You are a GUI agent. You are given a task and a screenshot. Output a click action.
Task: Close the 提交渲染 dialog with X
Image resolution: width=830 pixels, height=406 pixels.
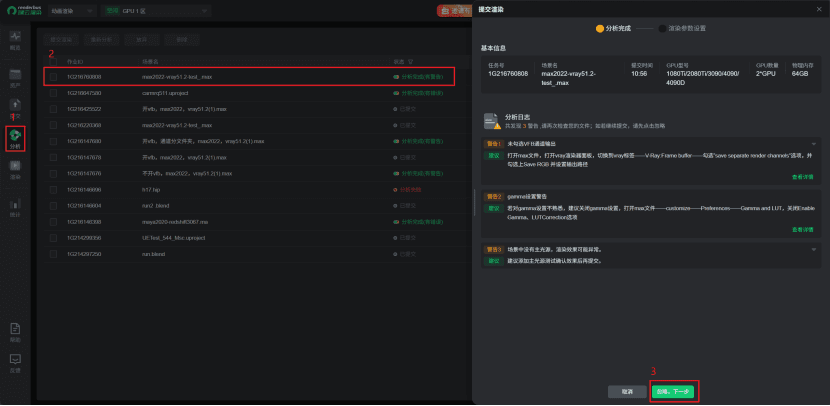819,10
